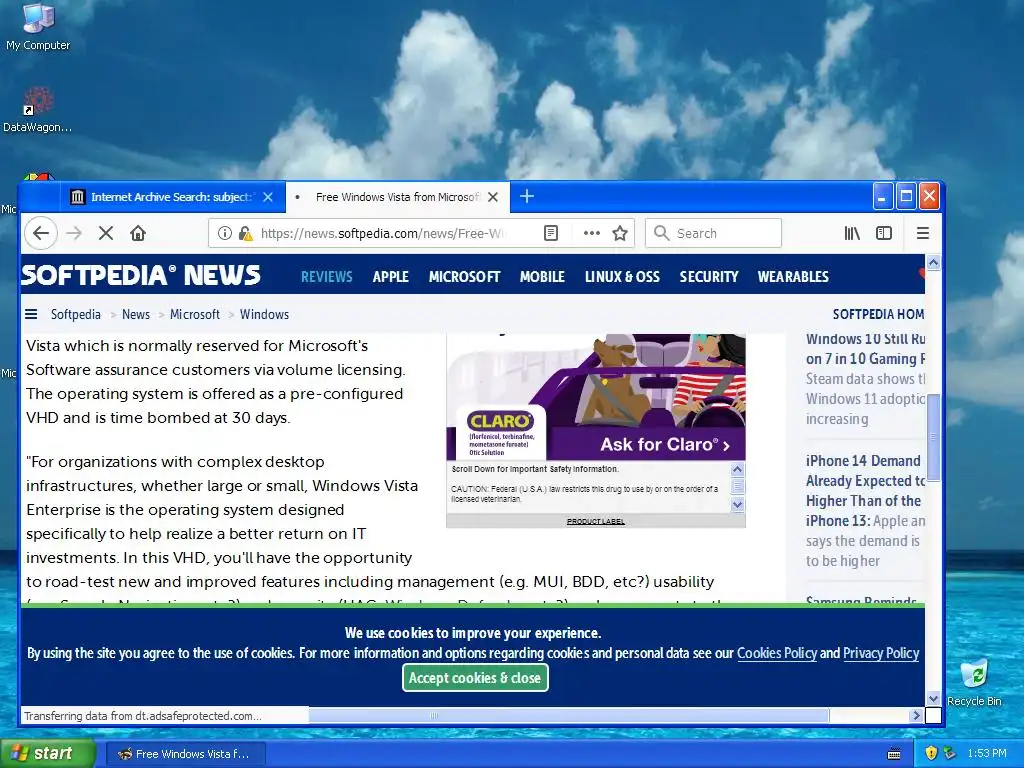Click page vertical scrollbar up arrow
This screenshot has width=1024, height=768.
tap(933, 263)
